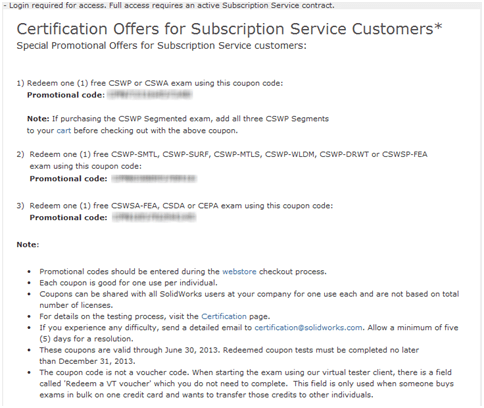
Task: Click the first offer's Promotional code label
Action: (x=66, y=95)
